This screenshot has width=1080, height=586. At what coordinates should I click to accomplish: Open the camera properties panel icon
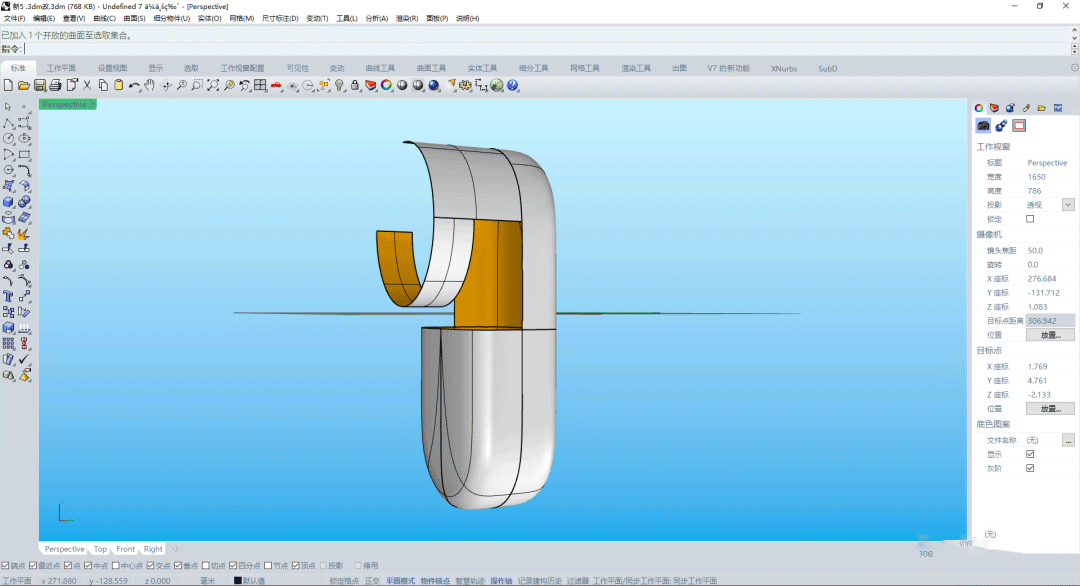pyautogui.click(x=983, y=126)
